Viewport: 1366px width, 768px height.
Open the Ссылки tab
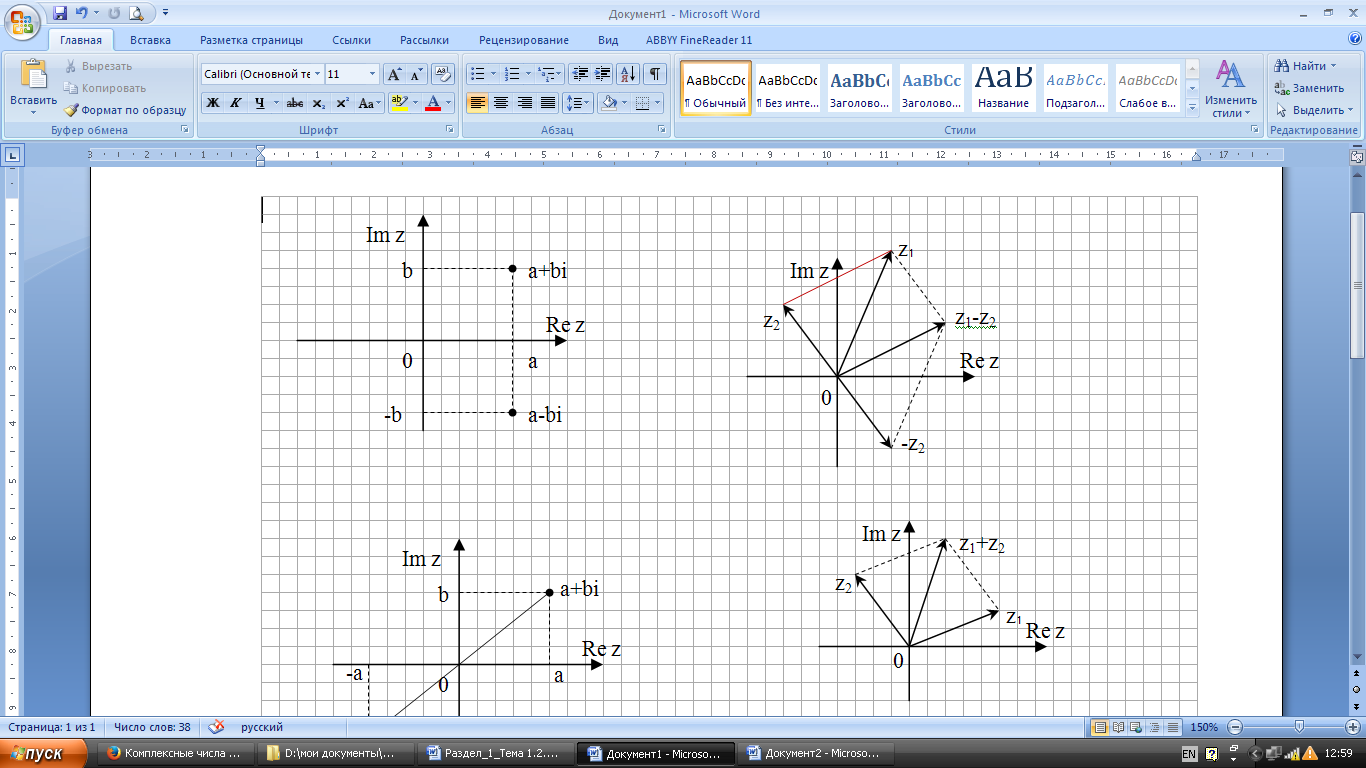(352, 40)
